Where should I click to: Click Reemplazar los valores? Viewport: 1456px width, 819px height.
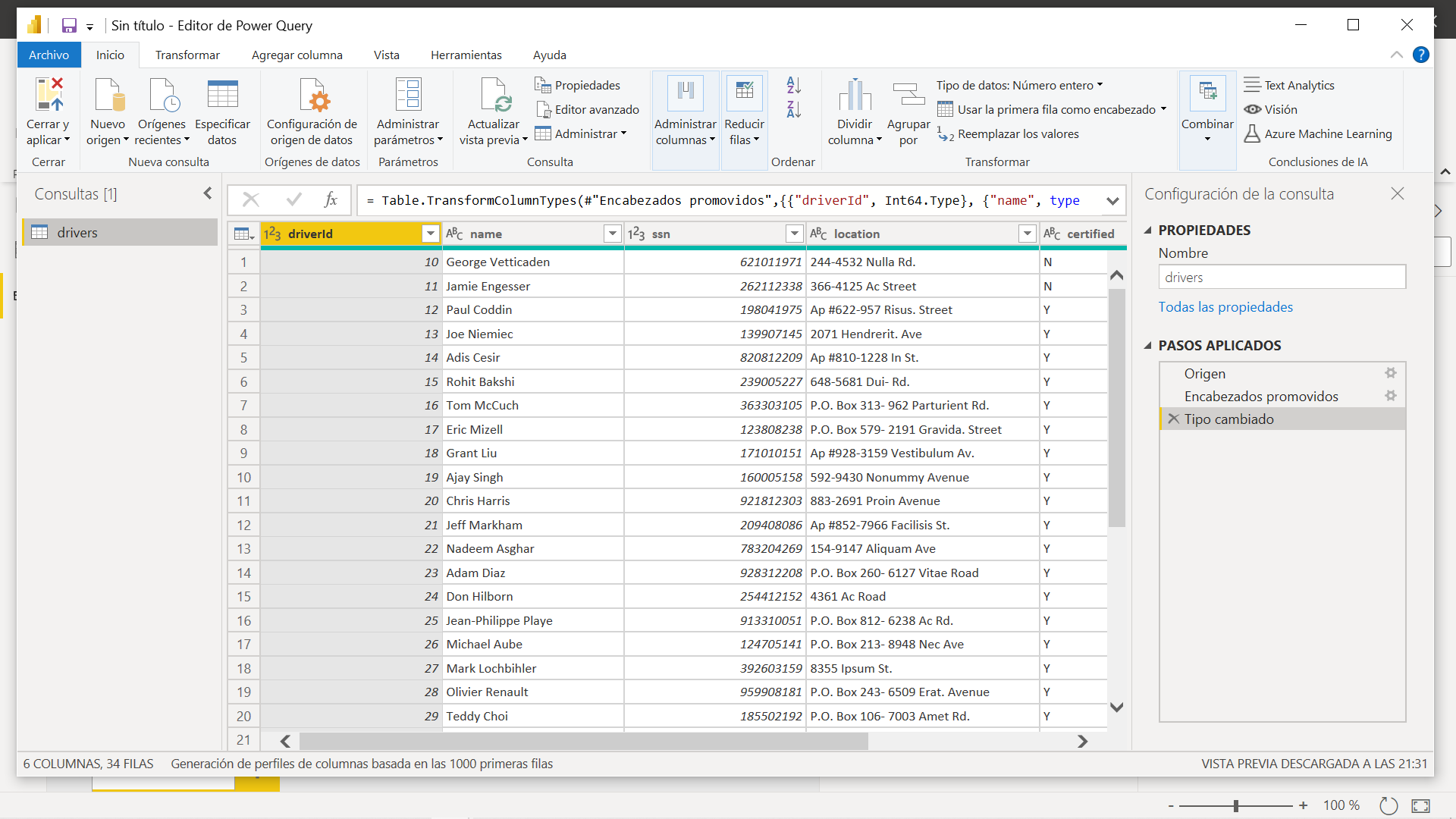(x=1008, y=133)
